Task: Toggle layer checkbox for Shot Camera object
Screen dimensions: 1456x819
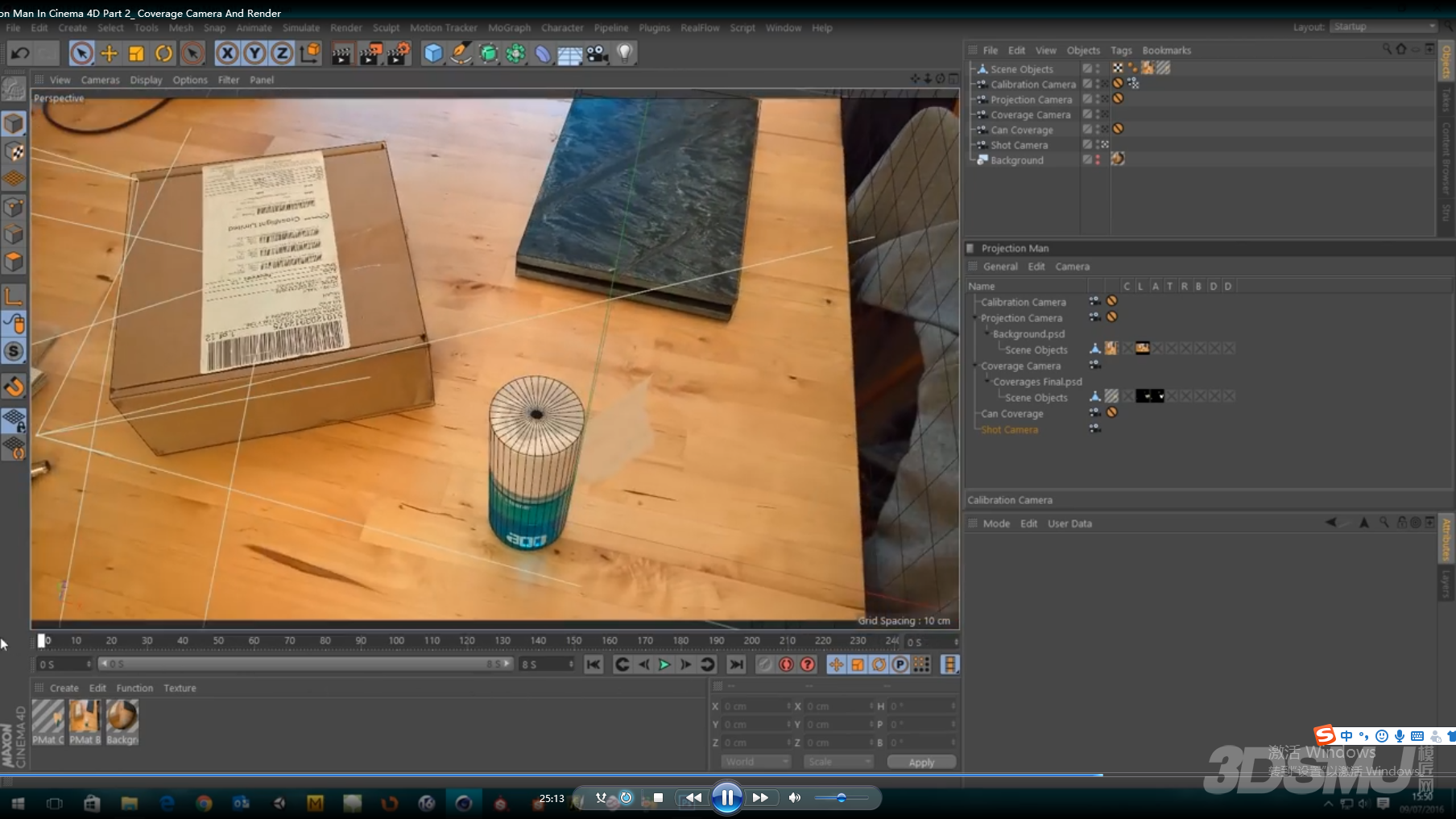Action: (x=1087, y=145)
